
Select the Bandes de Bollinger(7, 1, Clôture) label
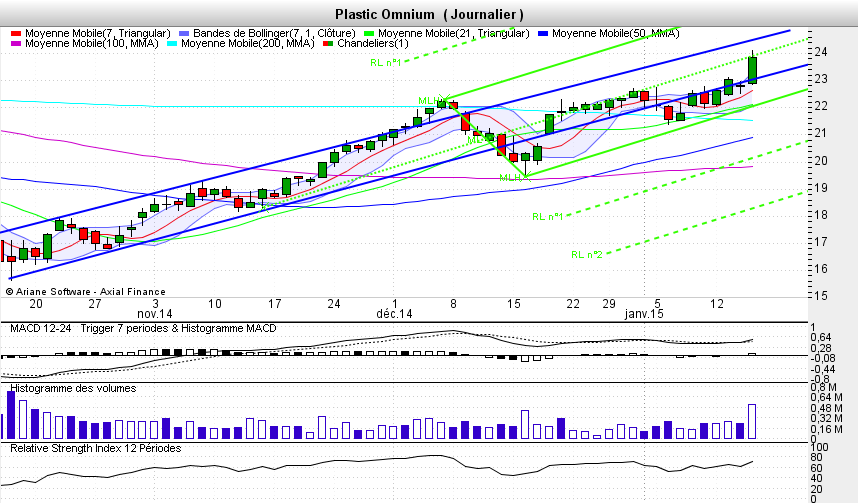coord(274,33)
